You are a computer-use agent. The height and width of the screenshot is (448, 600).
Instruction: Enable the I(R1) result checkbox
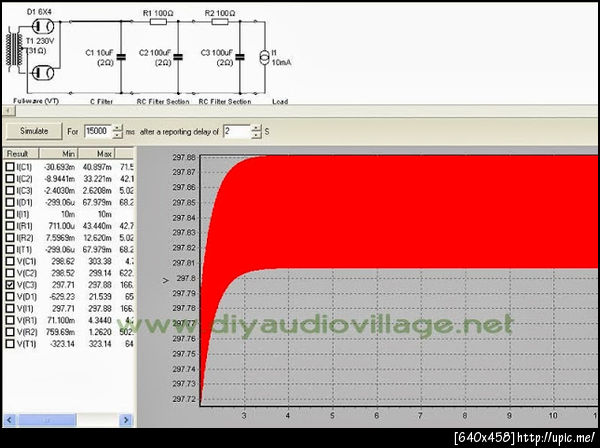point(10,226)
